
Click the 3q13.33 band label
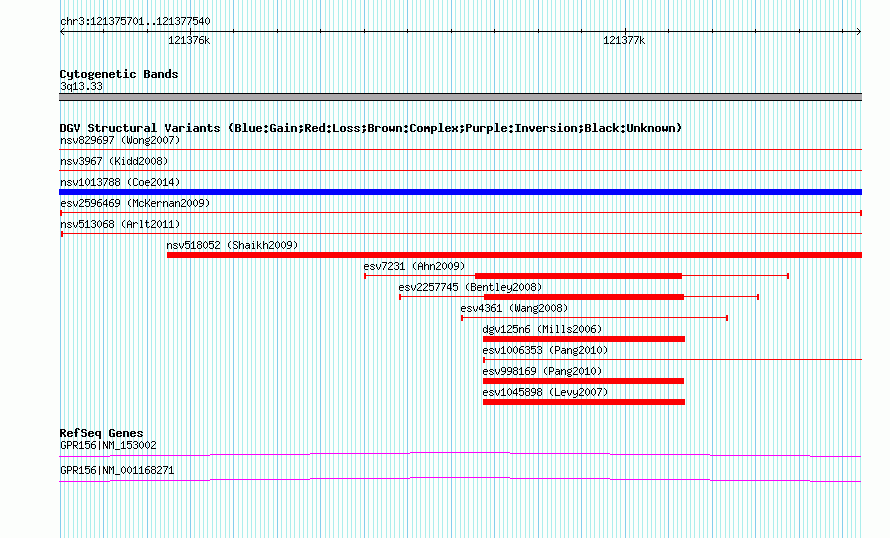[81, 86]
